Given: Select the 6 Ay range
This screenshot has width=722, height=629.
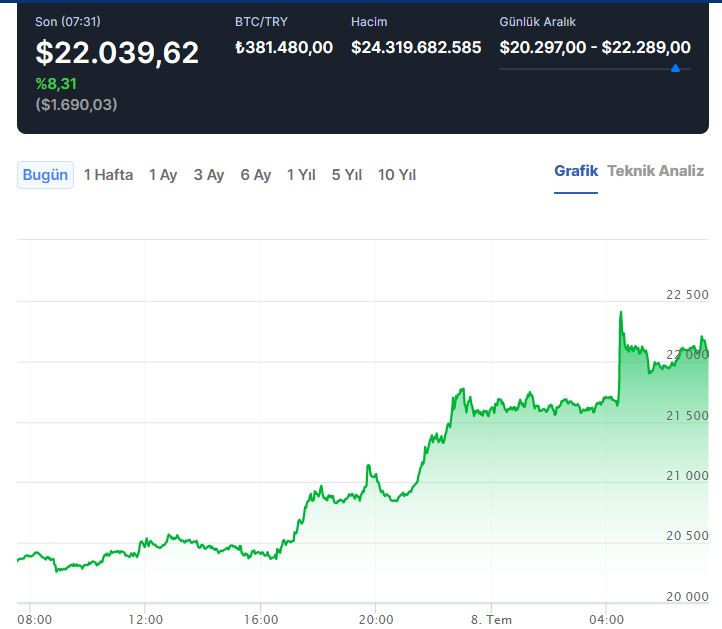Looking at the screenshot, I should point(256,175).
